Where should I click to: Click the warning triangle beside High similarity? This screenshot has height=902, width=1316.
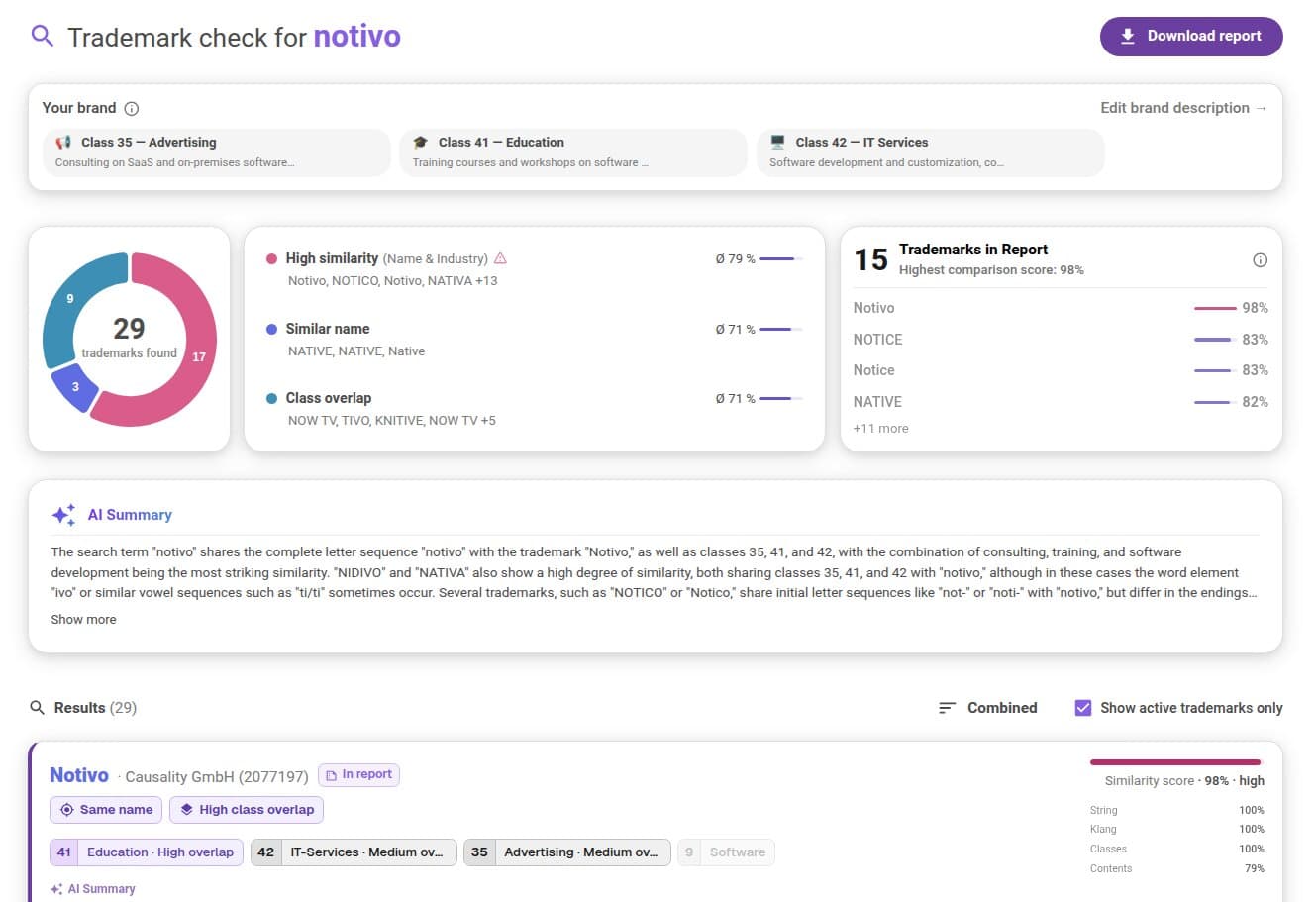500,258
